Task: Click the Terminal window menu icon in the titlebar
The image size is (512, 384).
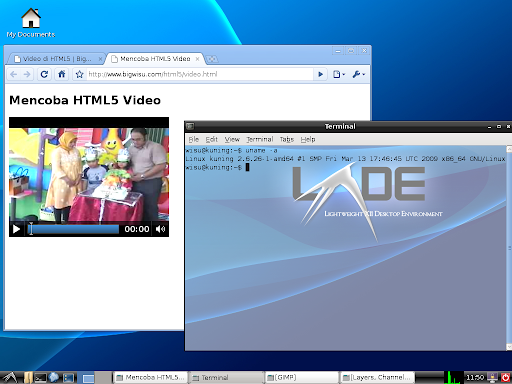Action: coord(190,126)
